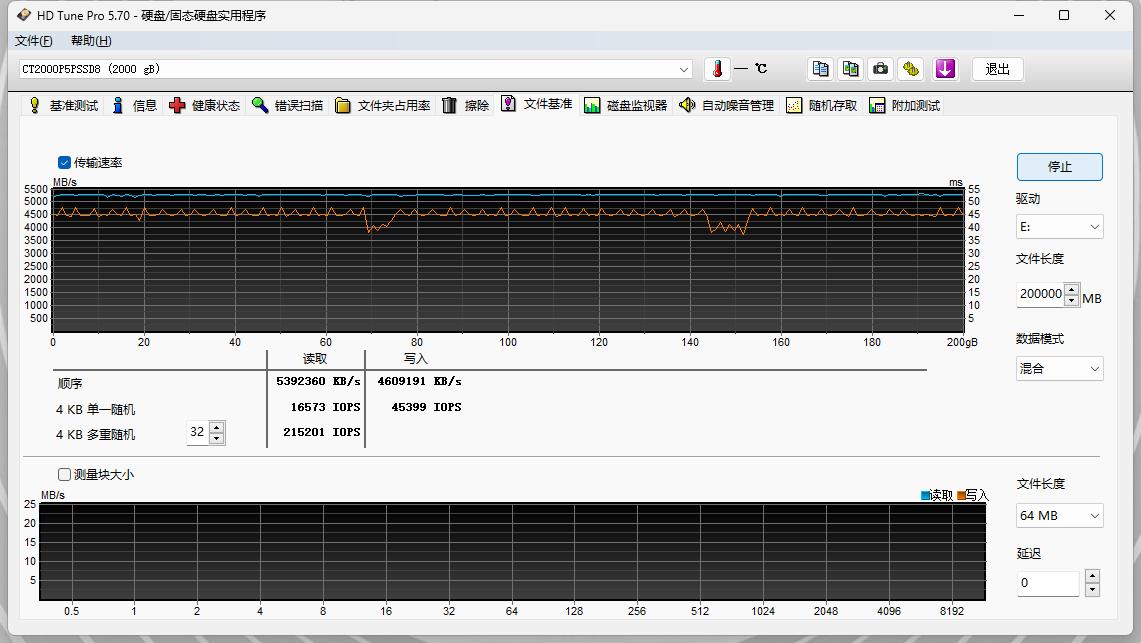Image resolution: width=1141 pixels, height=643 pixels.
Task: Go to the 磁盘监视器 disk monitor tab
Action: (625, 105)
